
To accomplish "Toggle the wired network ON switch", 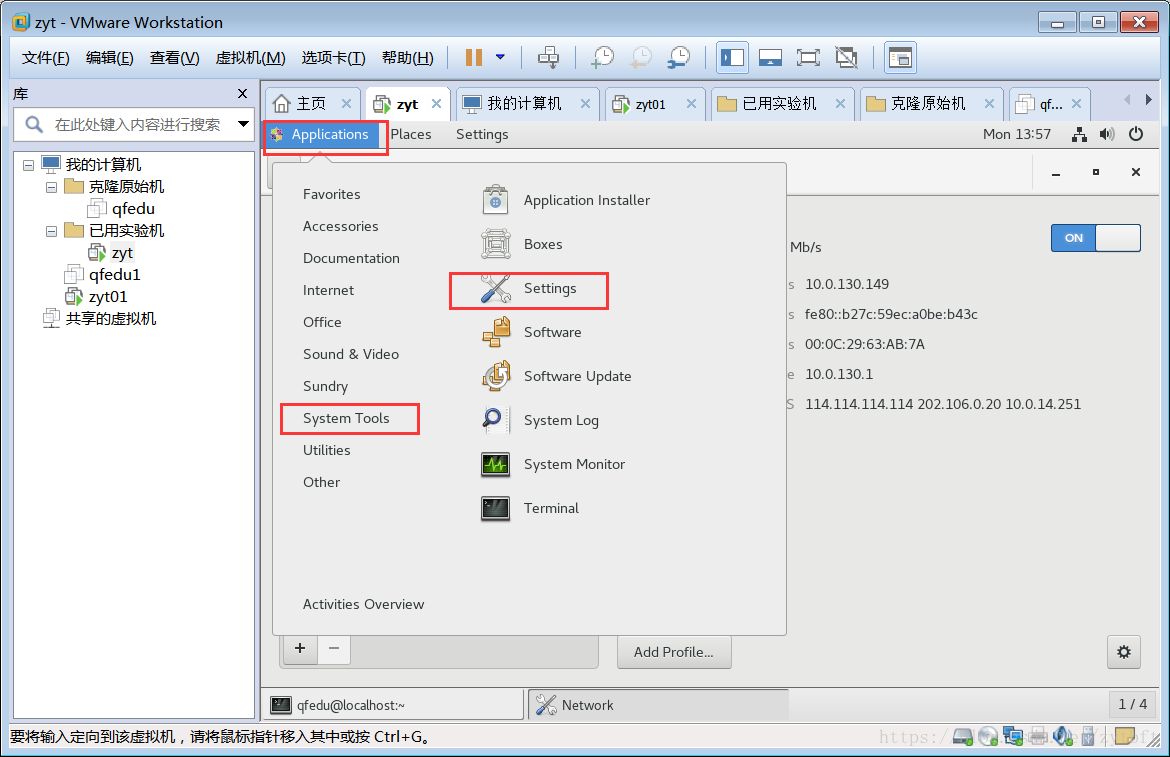I will (x=1095, y=238).
